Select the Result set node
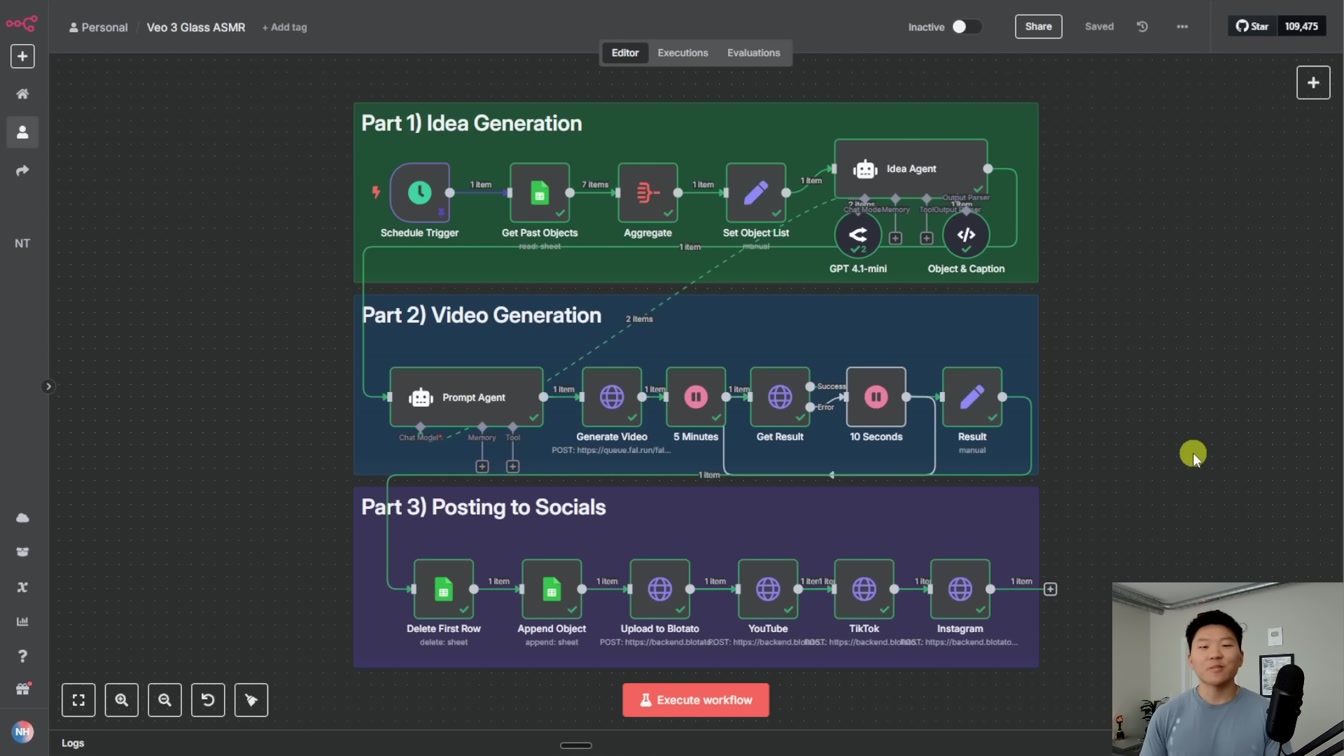This screenshot has width=1344, height=756. (972, 397)
